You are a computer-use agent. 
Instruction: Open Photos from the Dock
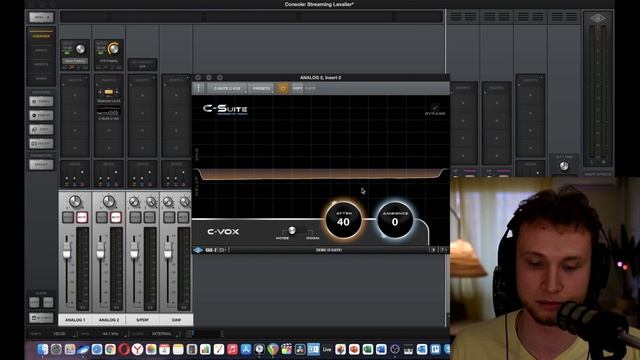(151, 349)
